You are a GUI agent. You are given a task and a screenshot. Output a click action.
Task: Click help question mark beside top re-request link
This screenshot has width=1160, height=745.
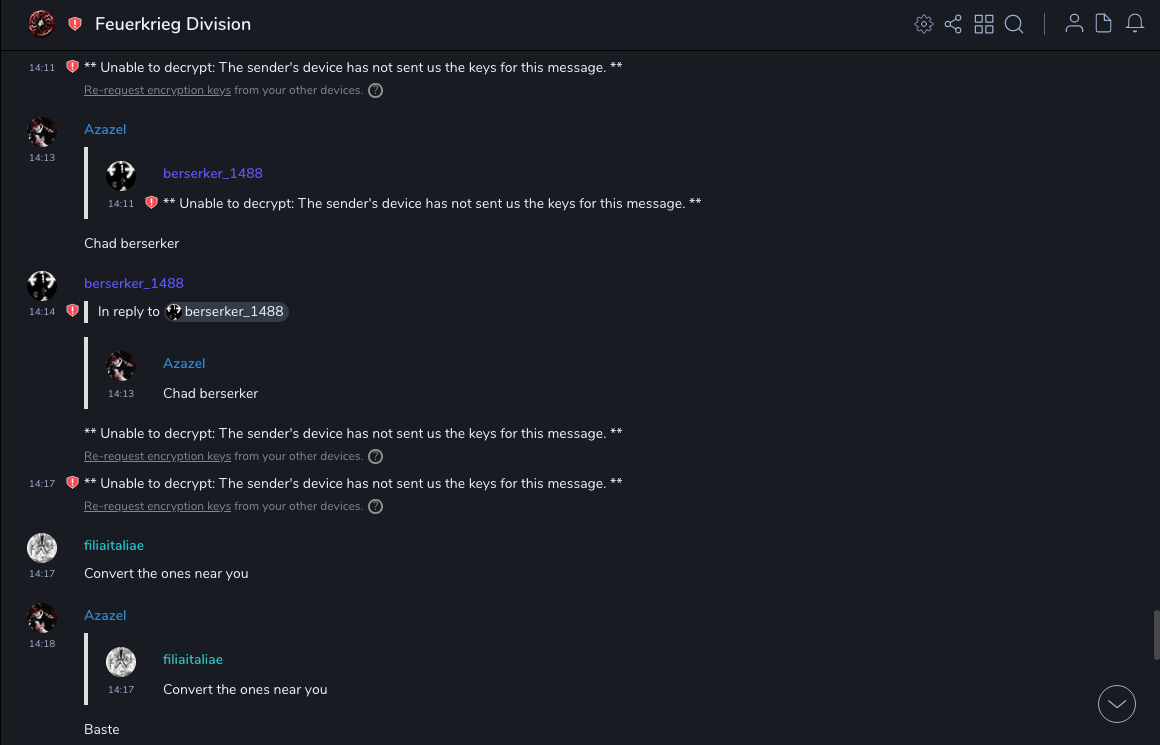[375, 90]
